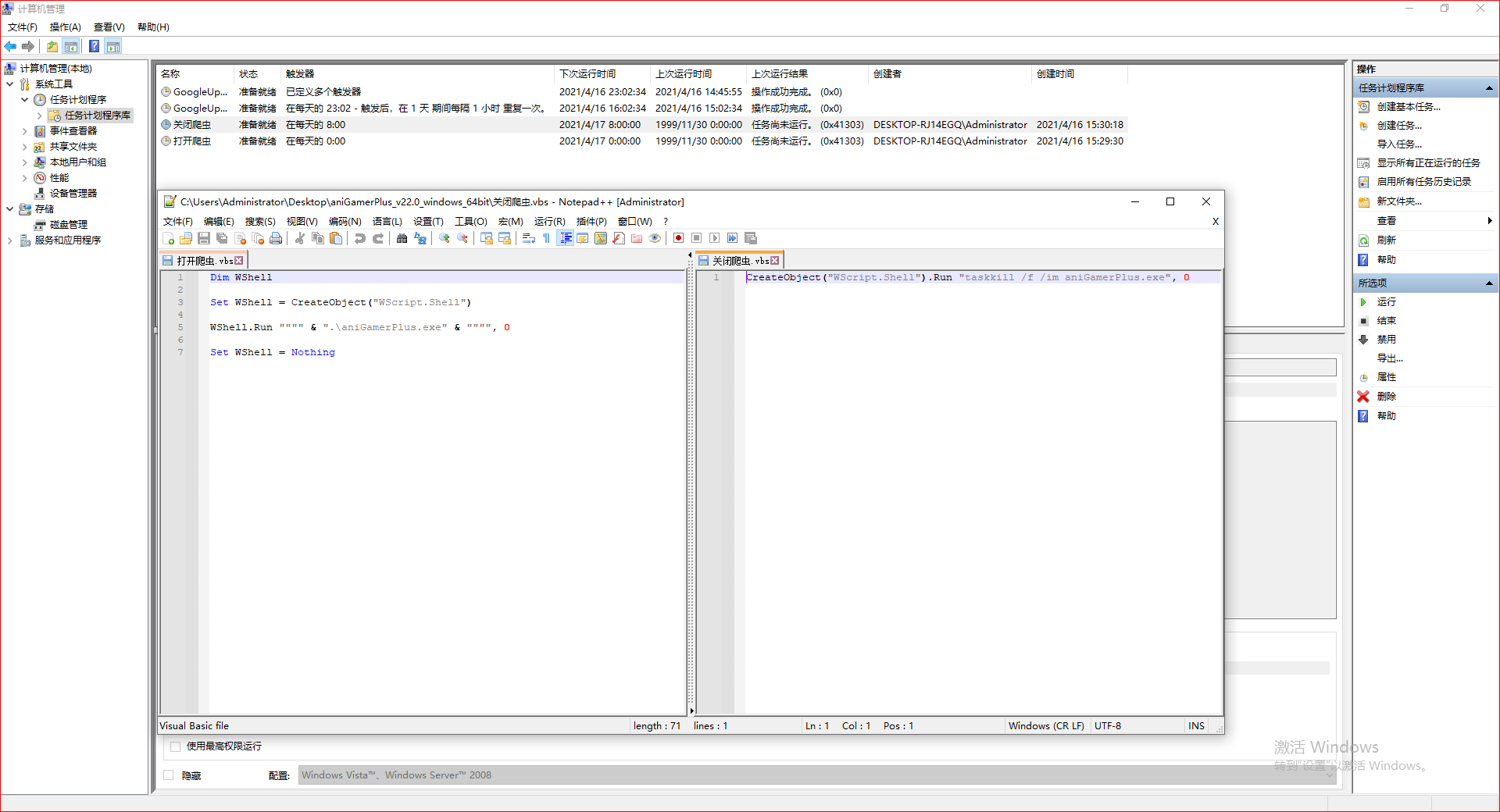The width and height of the screenshot is (1500, 812).
Task: Refresh the task list via 刷新 icon
Action: tap(1387, 240)
